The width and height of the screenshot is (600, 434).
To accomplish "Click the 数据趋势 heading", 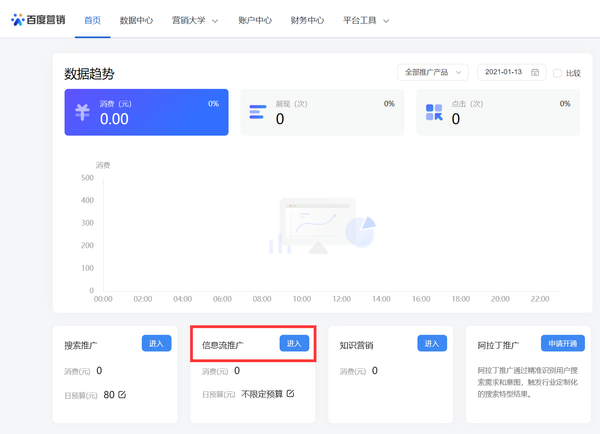I will click(89, 74).
